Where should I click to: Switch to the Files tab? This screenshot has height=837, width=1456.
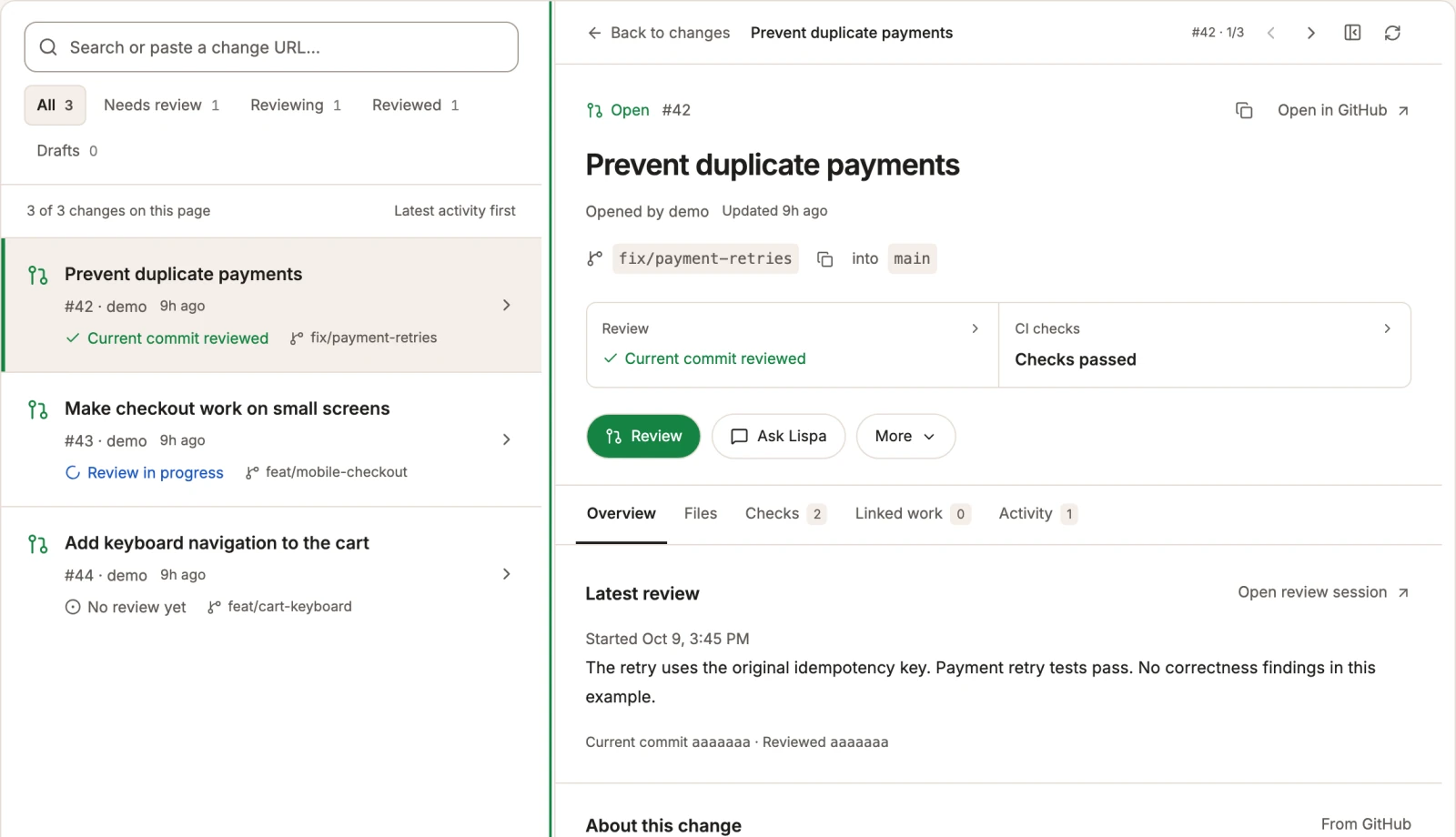pyautogui.click(x=701, y=513)
